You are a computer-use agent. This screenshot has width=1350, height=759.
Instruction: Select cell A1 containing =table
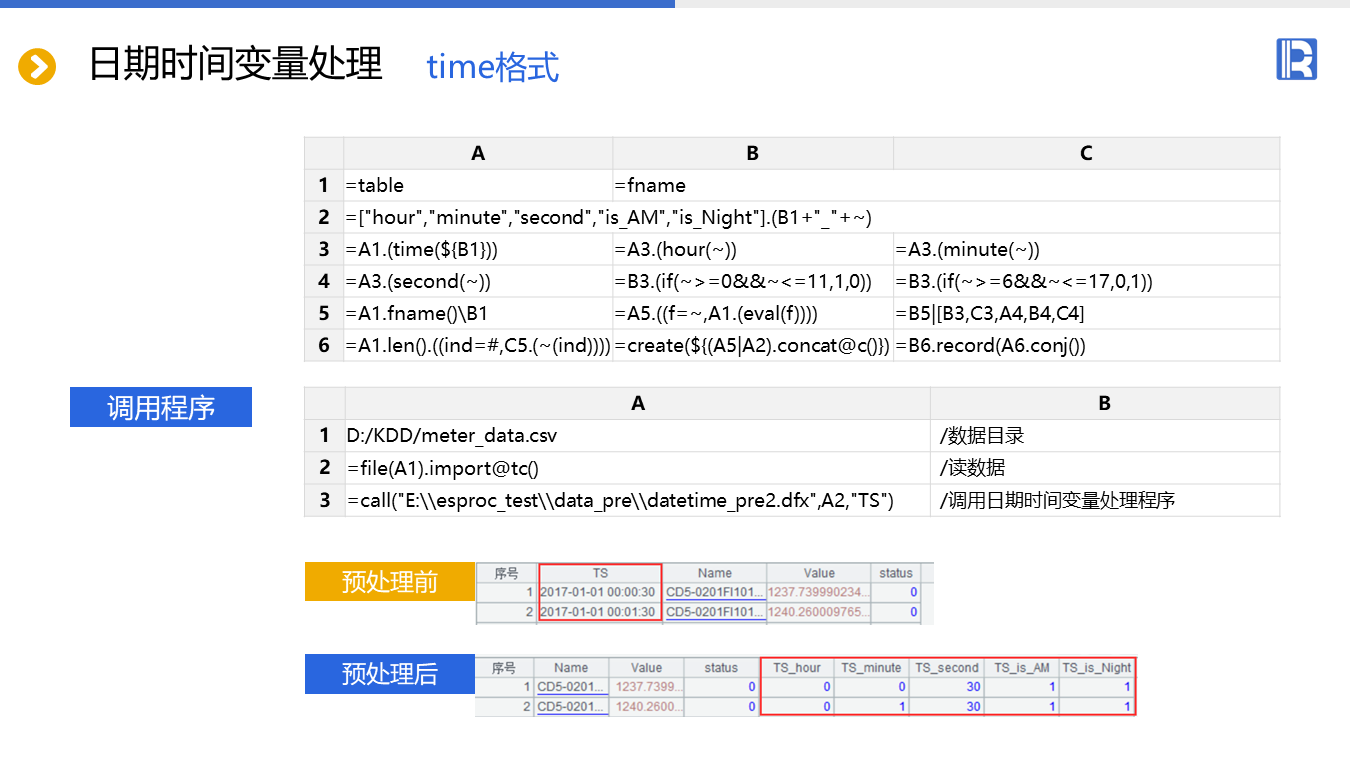478,185
